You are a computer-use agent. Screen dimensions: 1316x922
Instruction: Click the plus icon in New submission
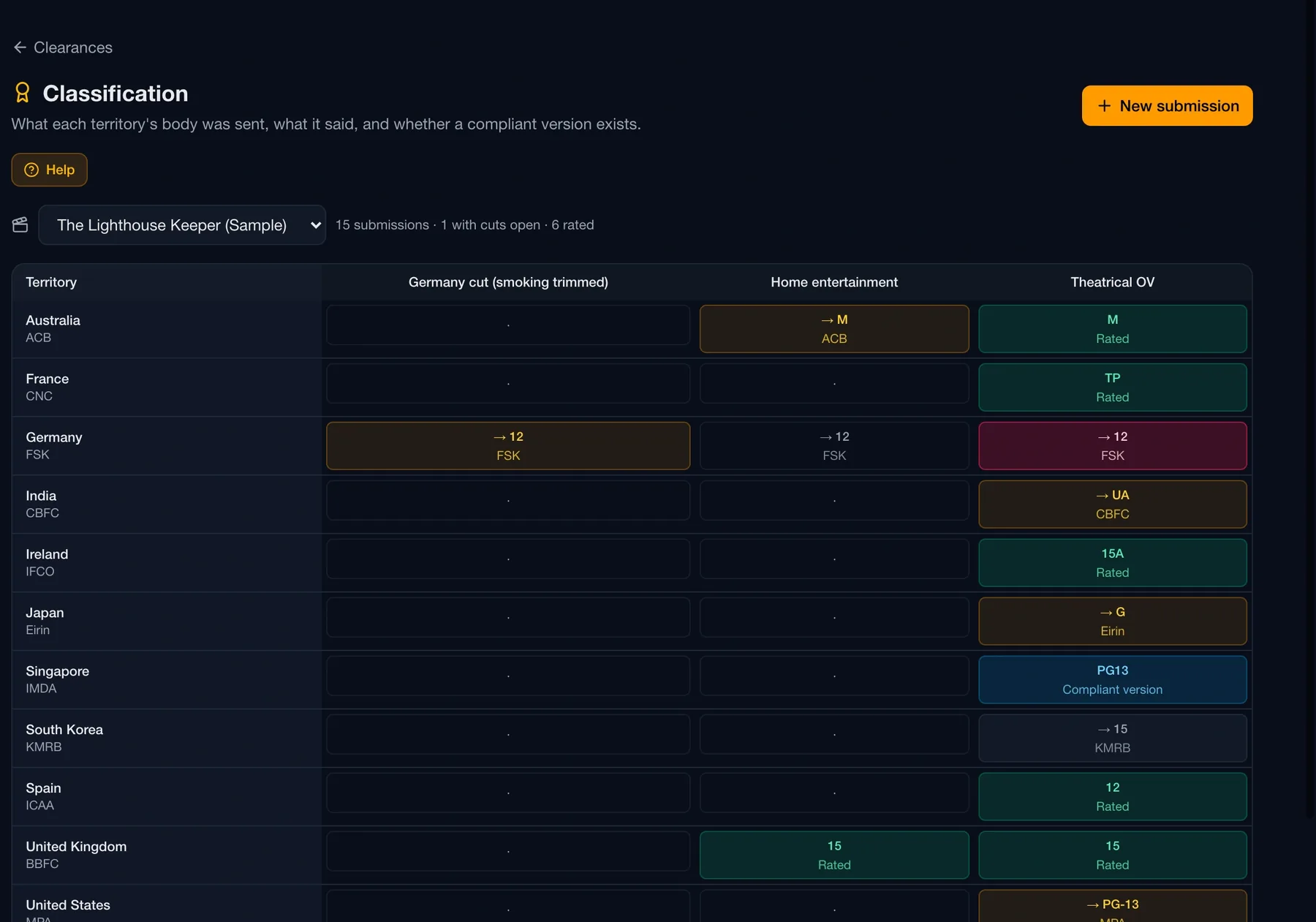(x=1104, y=106)
